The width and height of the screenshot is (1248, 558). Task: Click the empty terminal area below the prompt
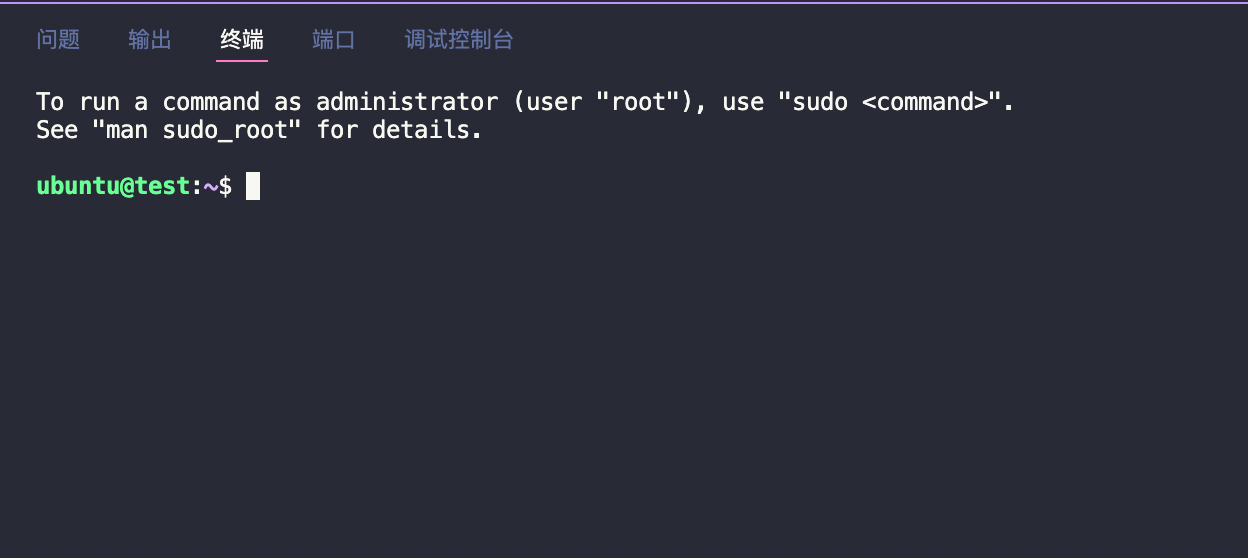[624, 380]
